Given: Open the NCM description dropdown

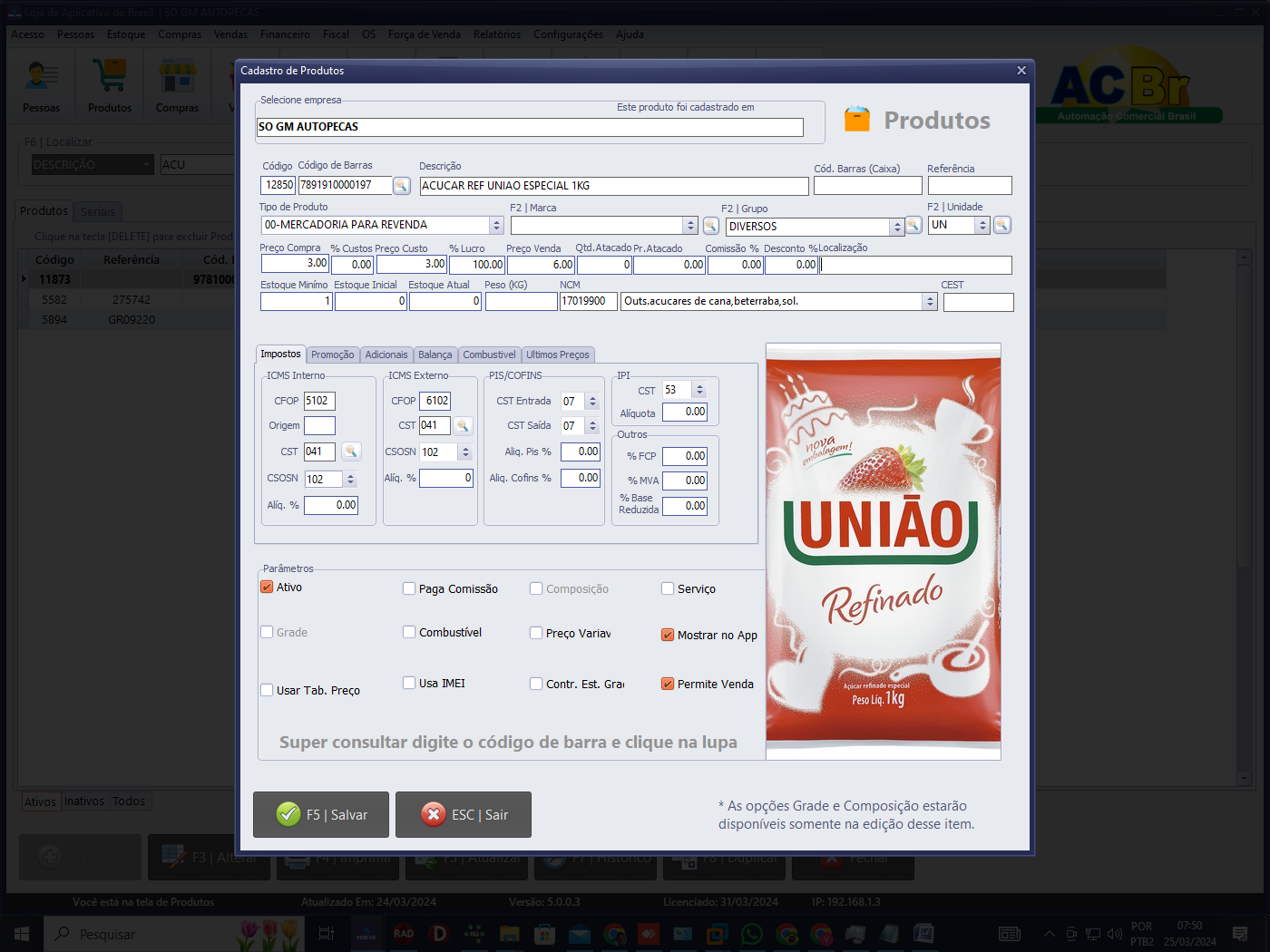Looking at the screenshot, I should 930,302.
